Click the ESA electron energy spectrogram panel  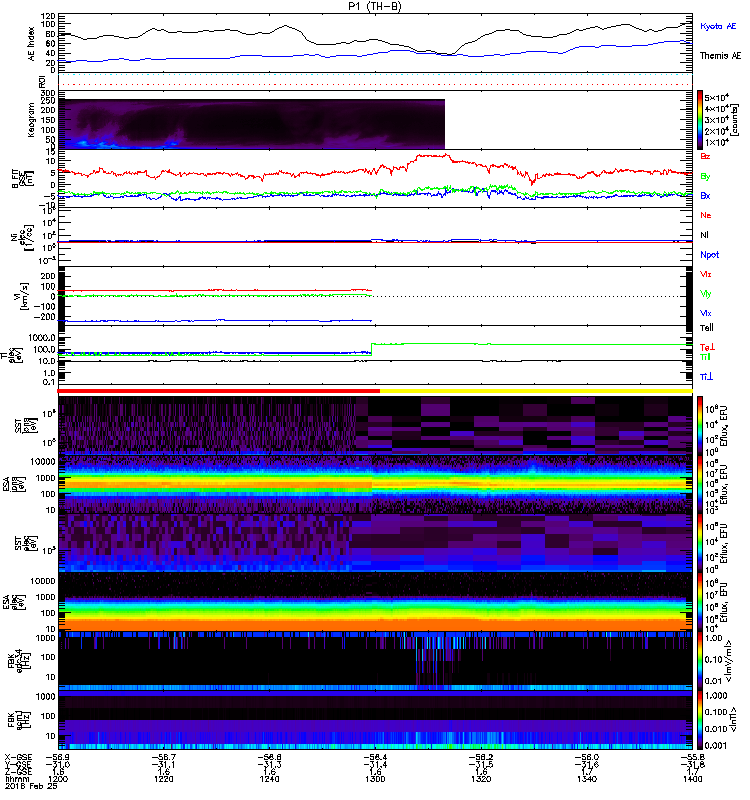tap(375, 602)
